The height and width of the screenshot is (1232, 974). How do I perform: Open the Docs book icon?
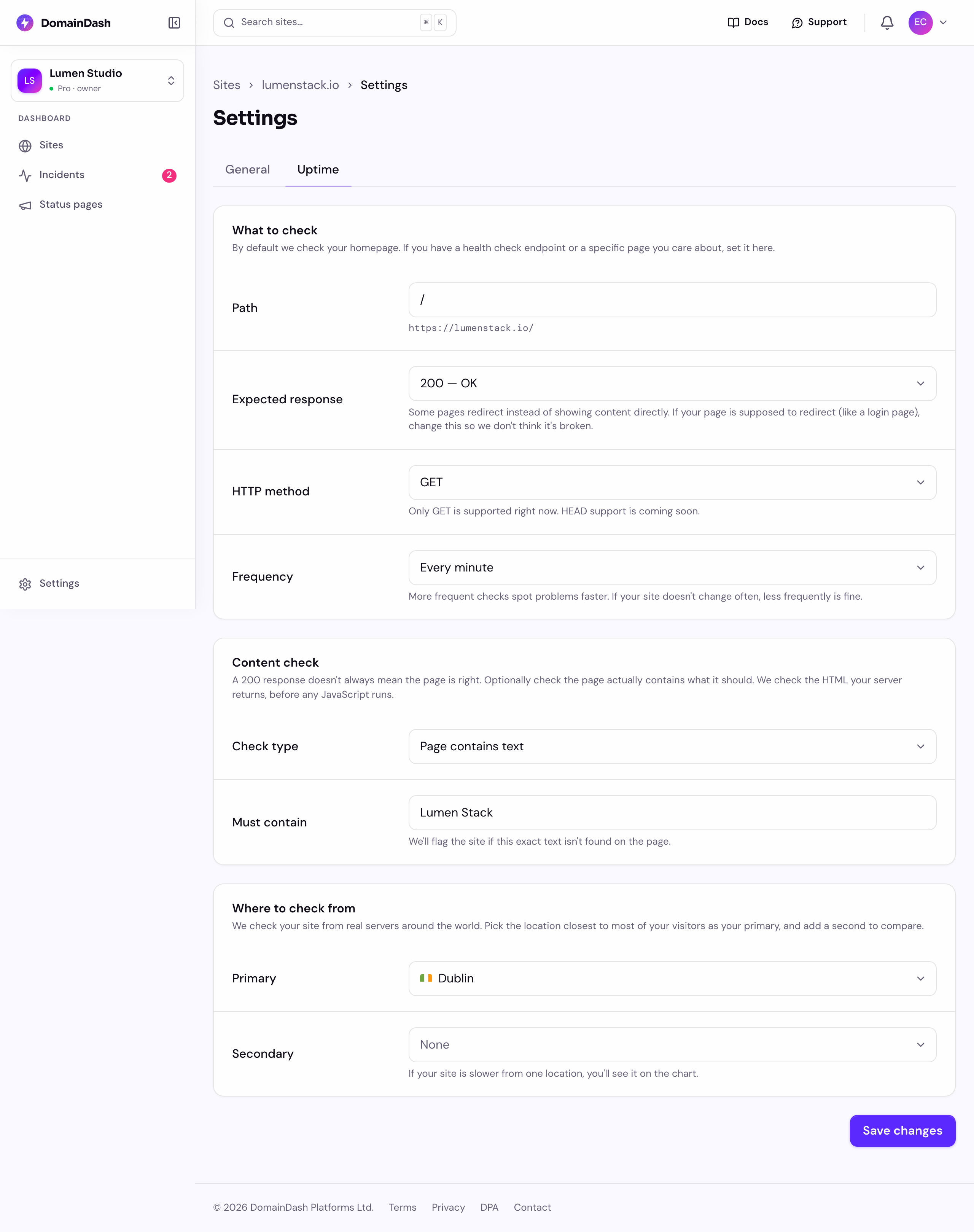tap(733, 23)
